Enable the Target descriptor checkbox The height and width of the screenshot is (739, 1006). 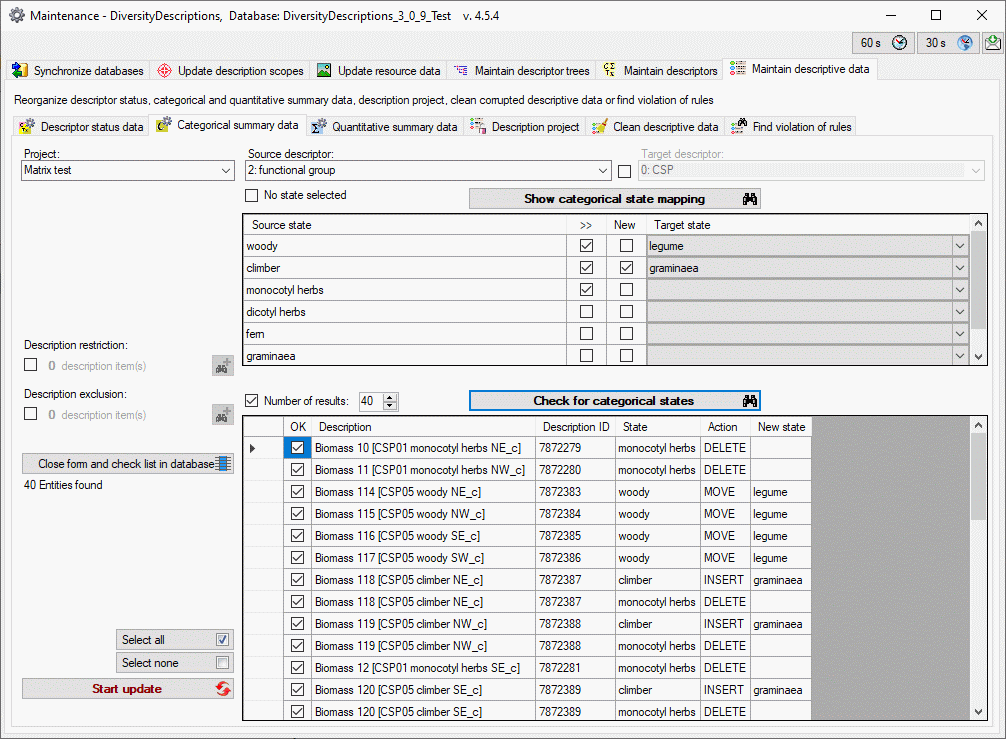pyautogui.click(x=624, y=171)
